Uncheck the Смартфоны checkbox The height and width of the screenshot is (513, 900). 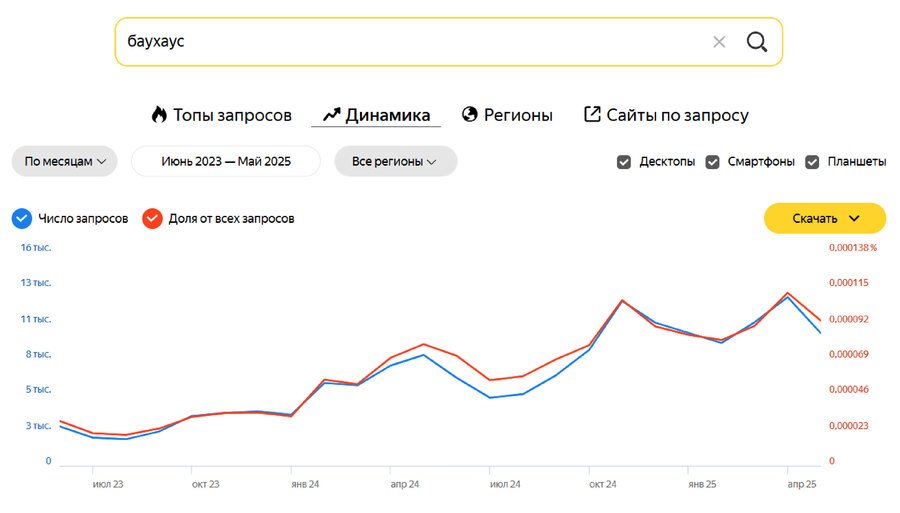713,162
